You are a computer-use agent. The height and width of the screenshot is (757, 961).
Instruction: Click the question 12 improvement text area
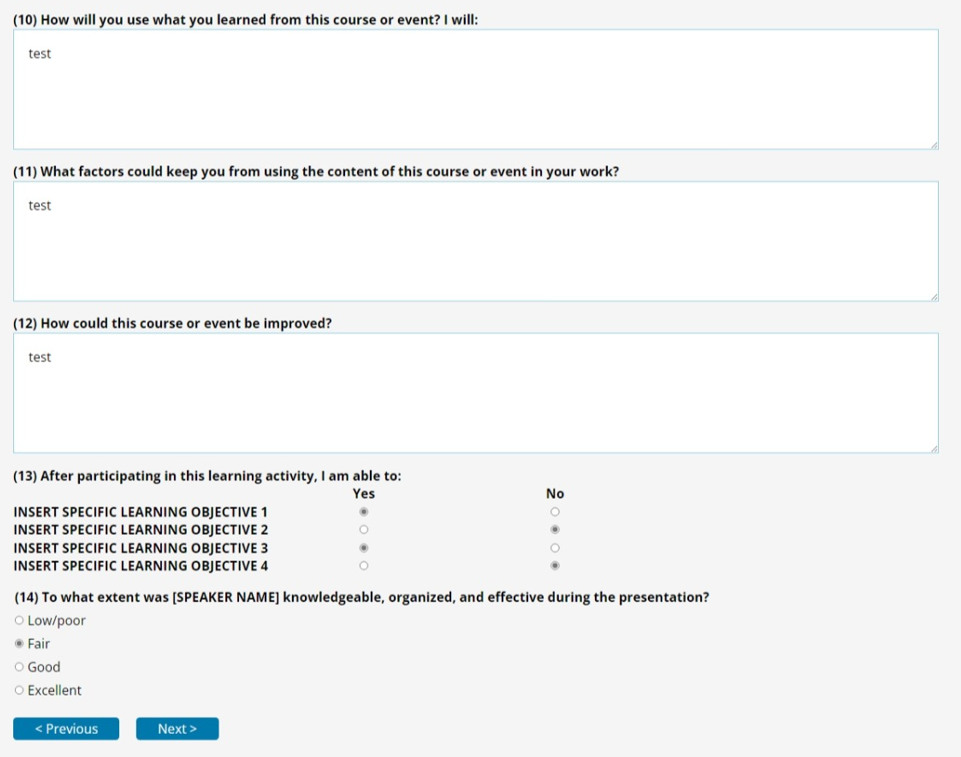tap(475, 393)
